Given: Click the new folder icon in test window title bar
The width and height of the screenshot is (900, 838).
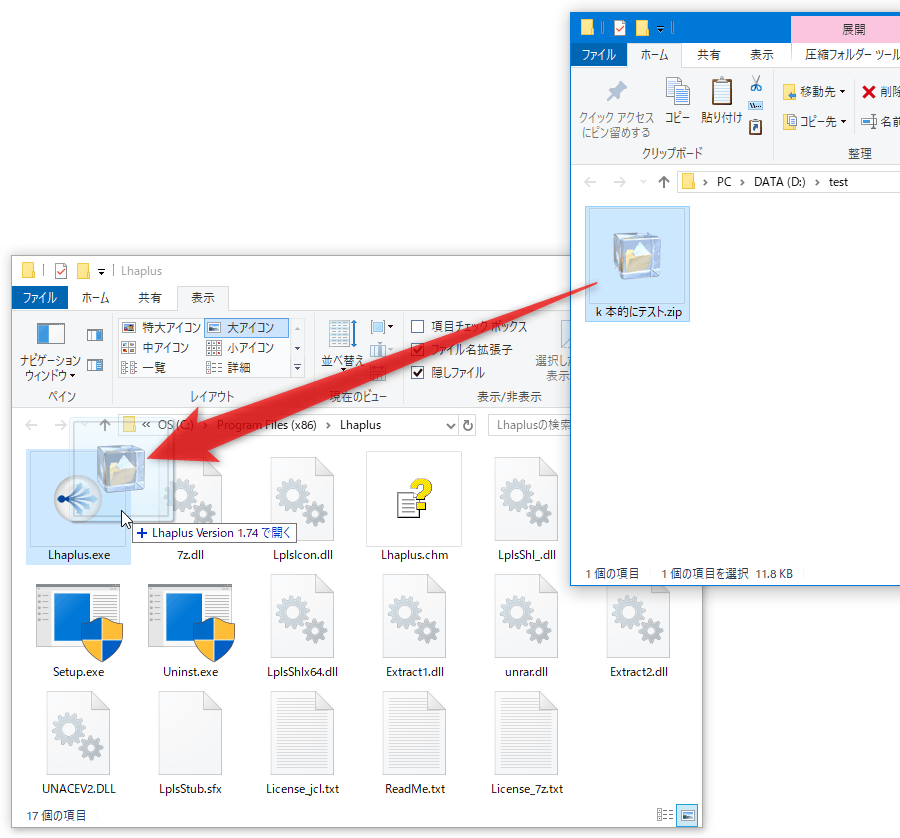Looking at the screenshot, I should click(x=642, y=28).
